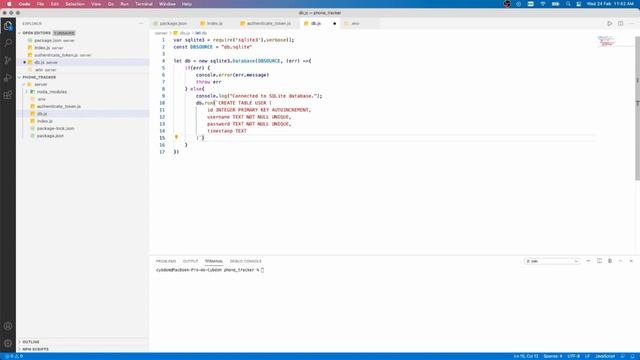Click the lightbulb quick fix on line 15

(x=176, y=137)
